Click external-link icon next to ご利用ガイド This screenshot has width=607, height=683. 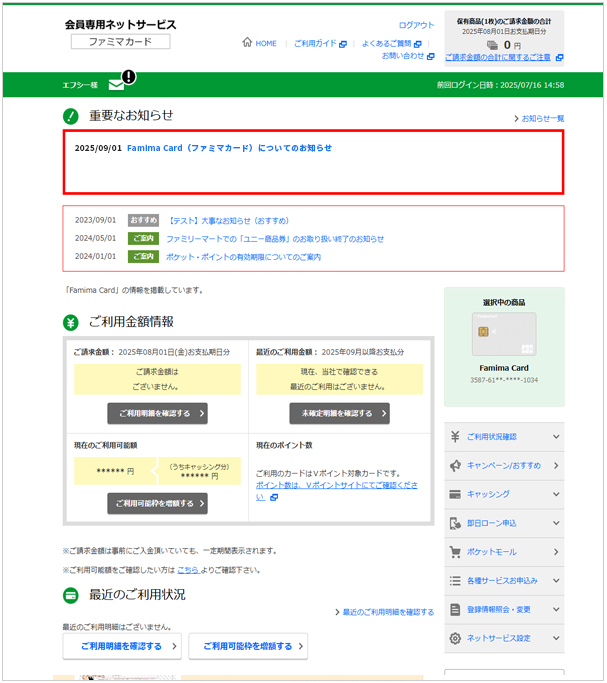[343, 44]
